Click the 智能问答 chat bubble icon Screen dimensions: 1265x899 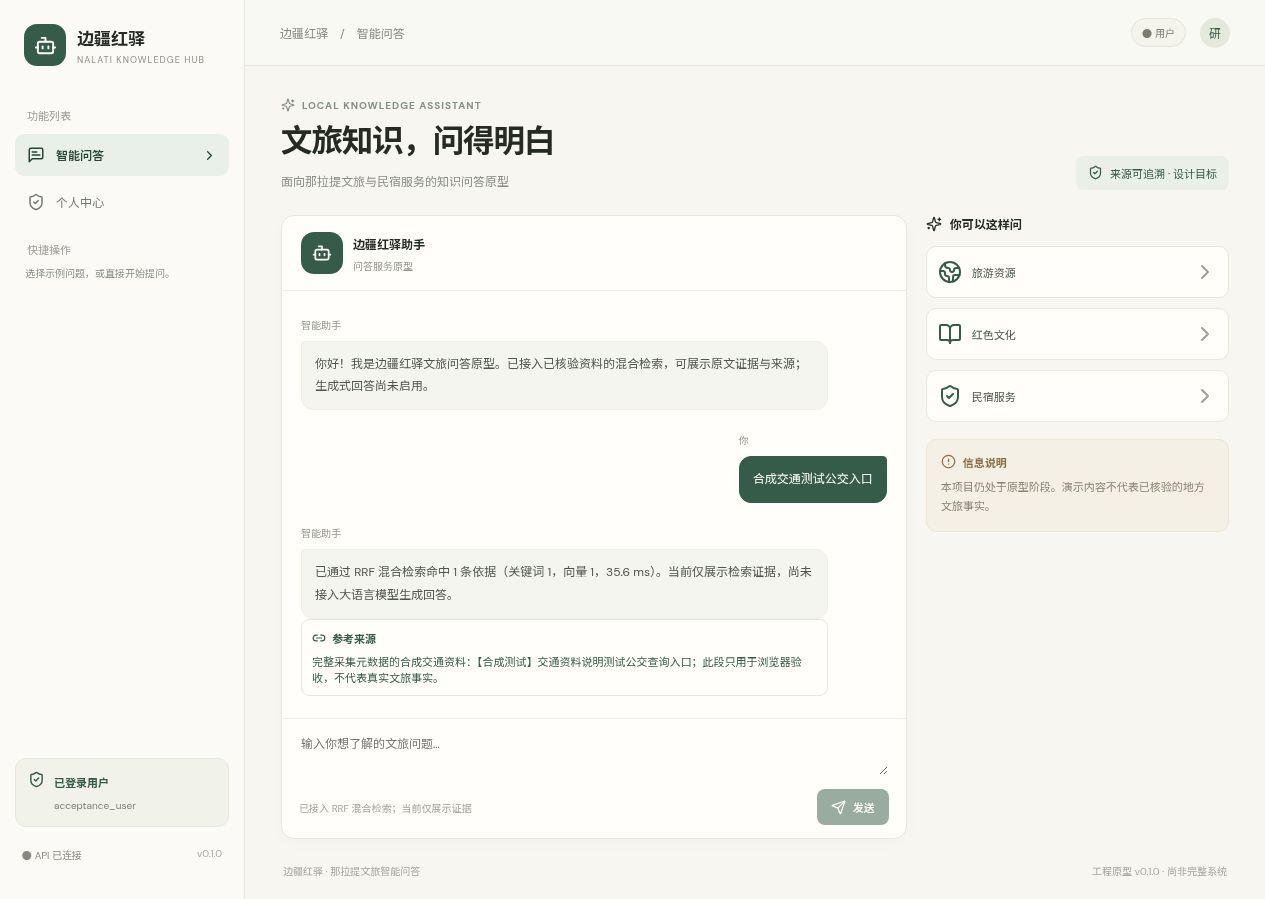pos(36,155)
